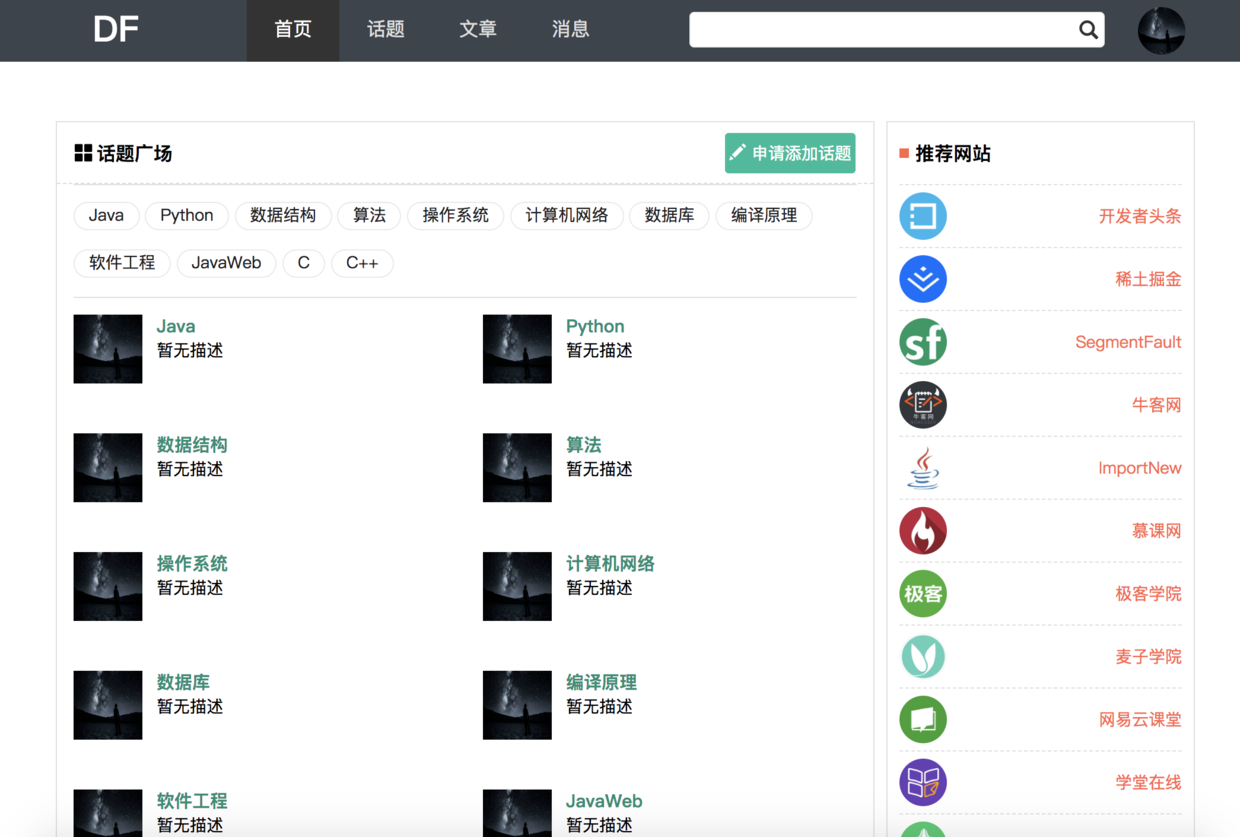The image size is (1240, 837).
Task: Go to the 消息 menu item
Action: click(570, 30)
